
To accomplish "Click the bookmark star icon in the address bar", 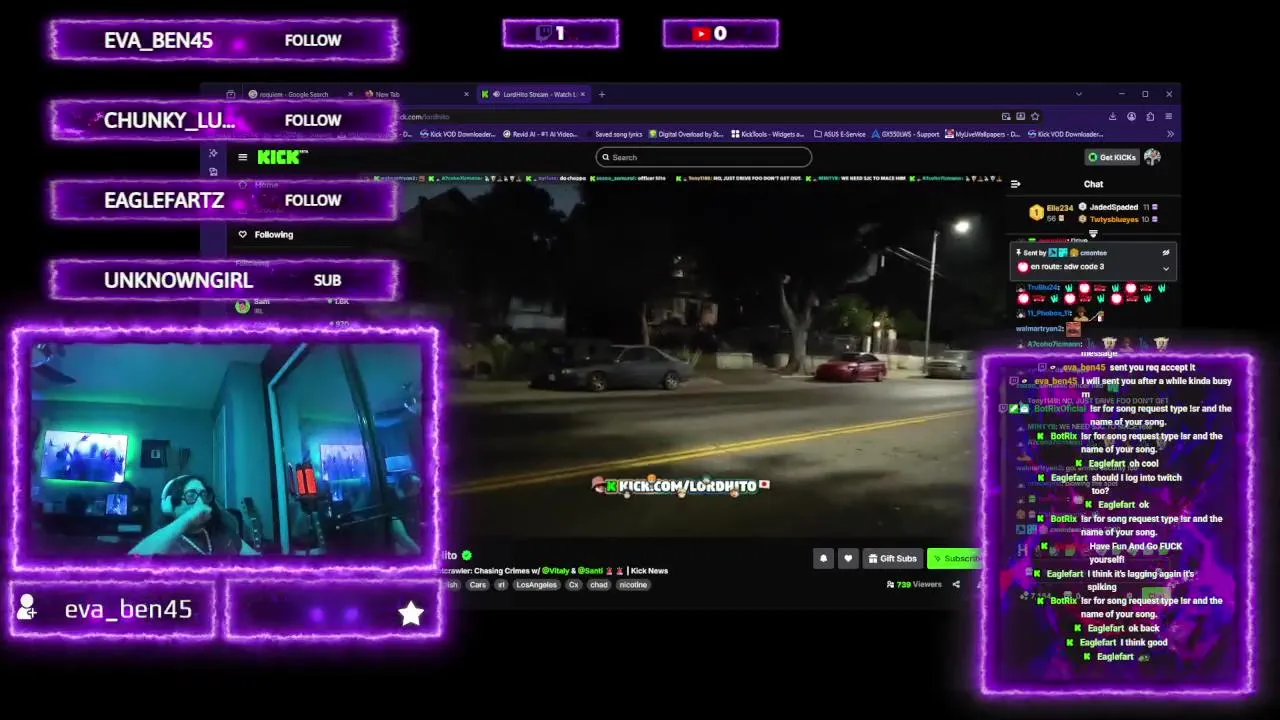I will (1035, 116).
